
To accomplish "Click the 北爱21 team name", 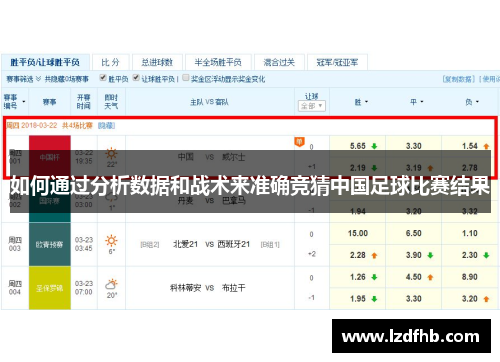I will [x=185, y=244].
